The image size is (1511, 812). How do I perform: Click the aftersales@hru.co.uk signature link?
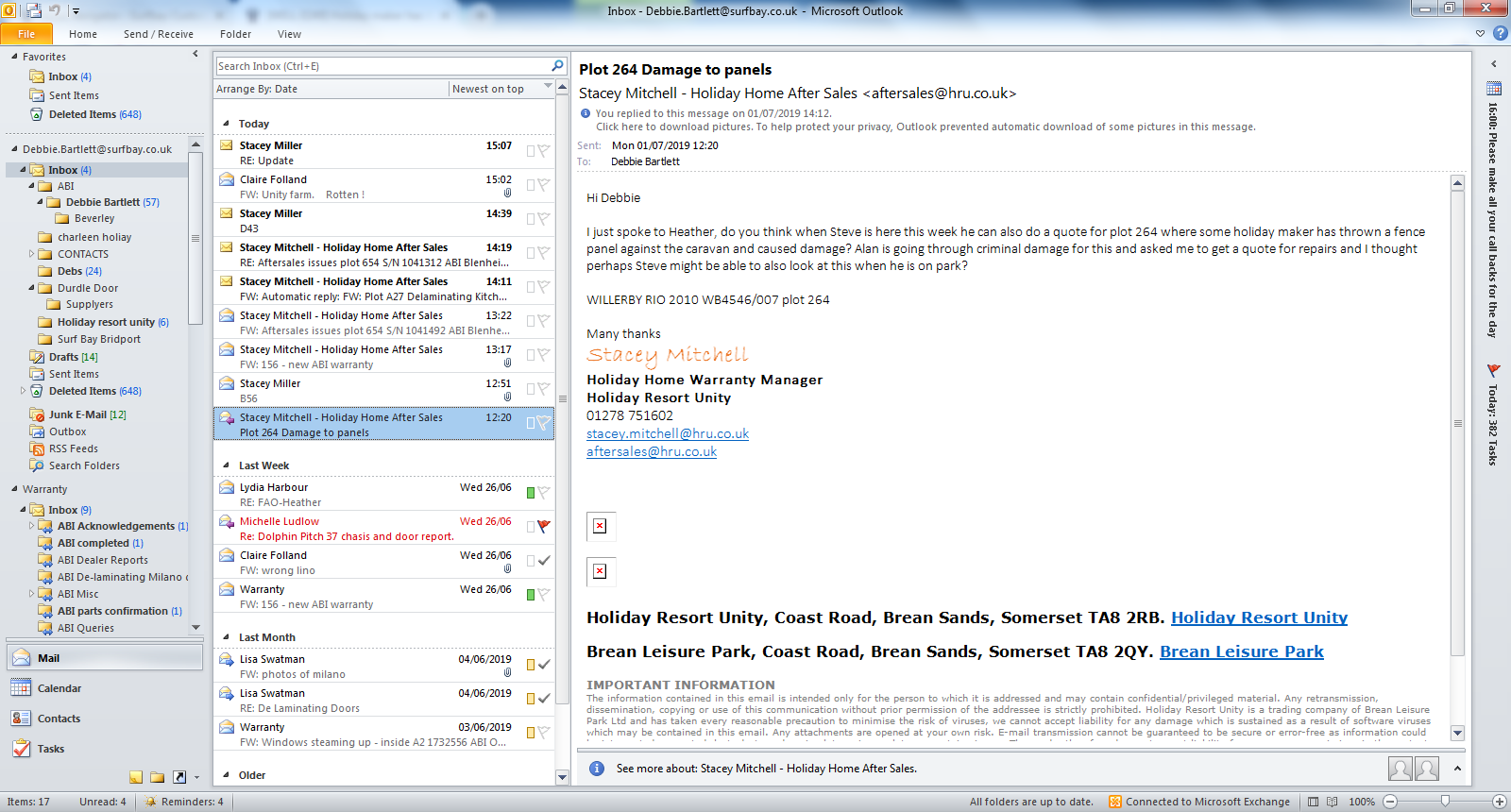tap(652, 452)
